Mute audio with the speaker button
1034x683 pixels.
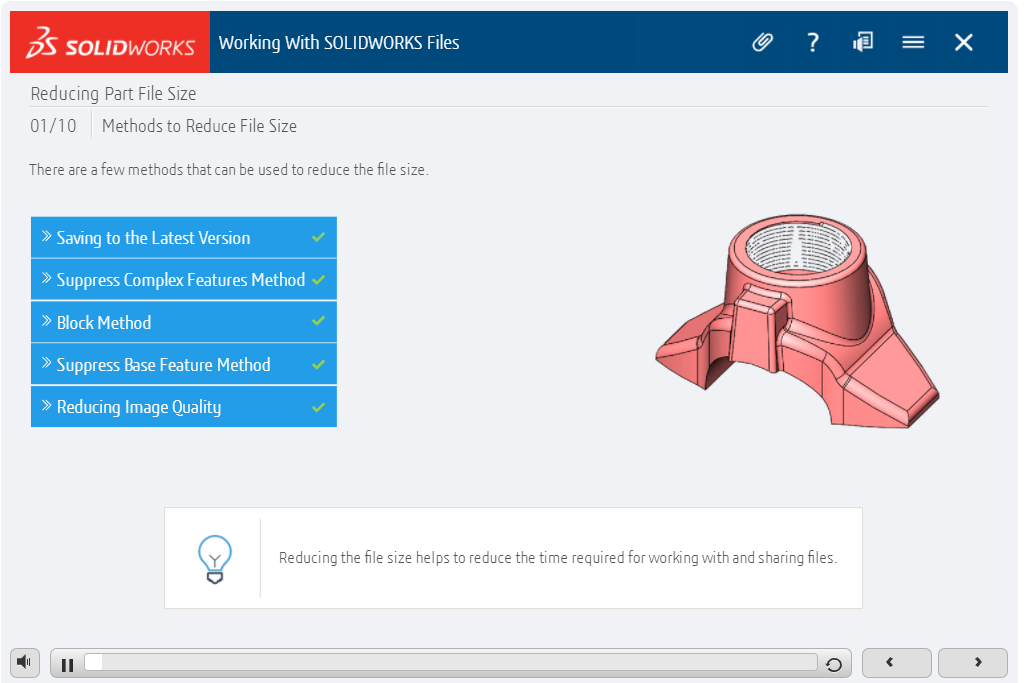click(x=25, y=662)
